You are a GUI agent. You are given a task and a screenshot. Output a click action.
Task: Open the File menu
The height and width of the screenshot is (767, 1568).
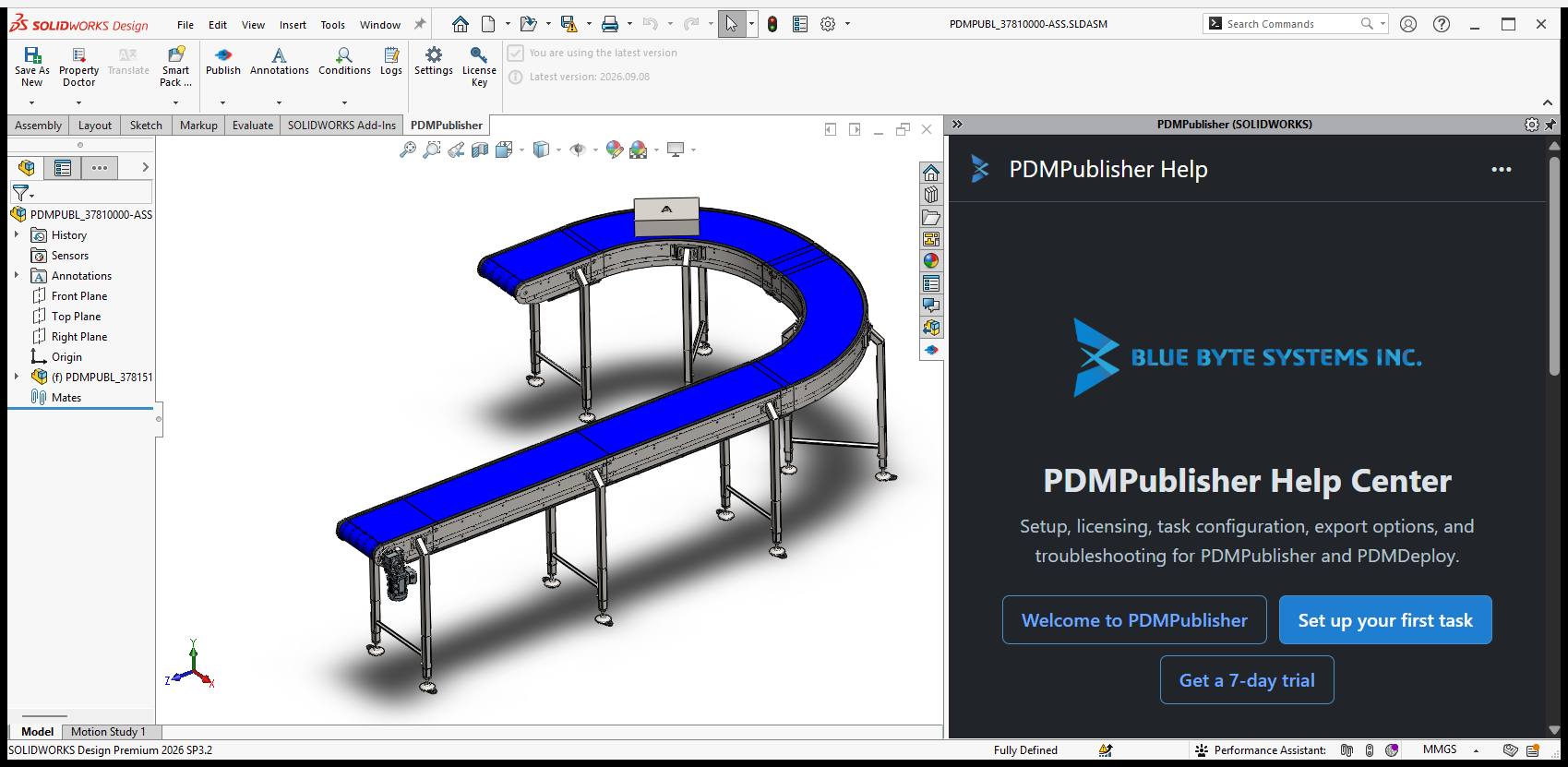pos(186,25)
